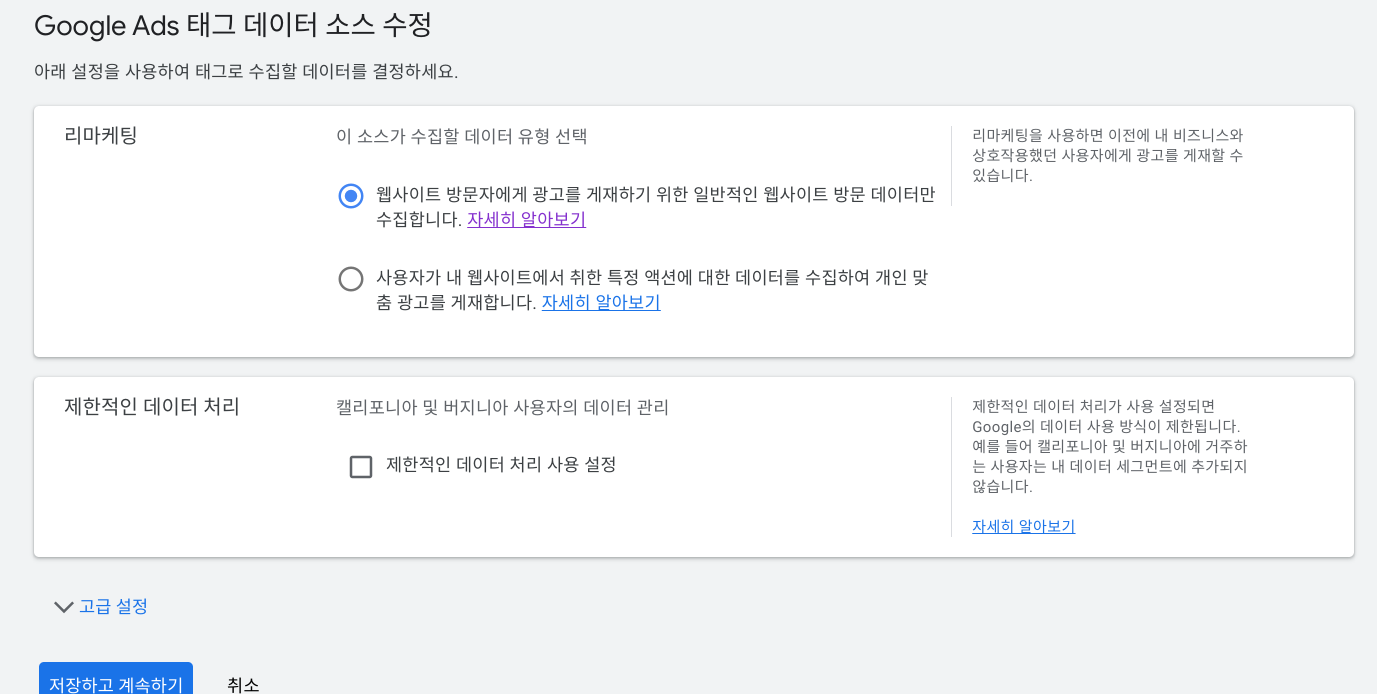Click the text 이 소스가 수집할 데이터 유형 선택
1377x694 pixels.
pos(462,136)
